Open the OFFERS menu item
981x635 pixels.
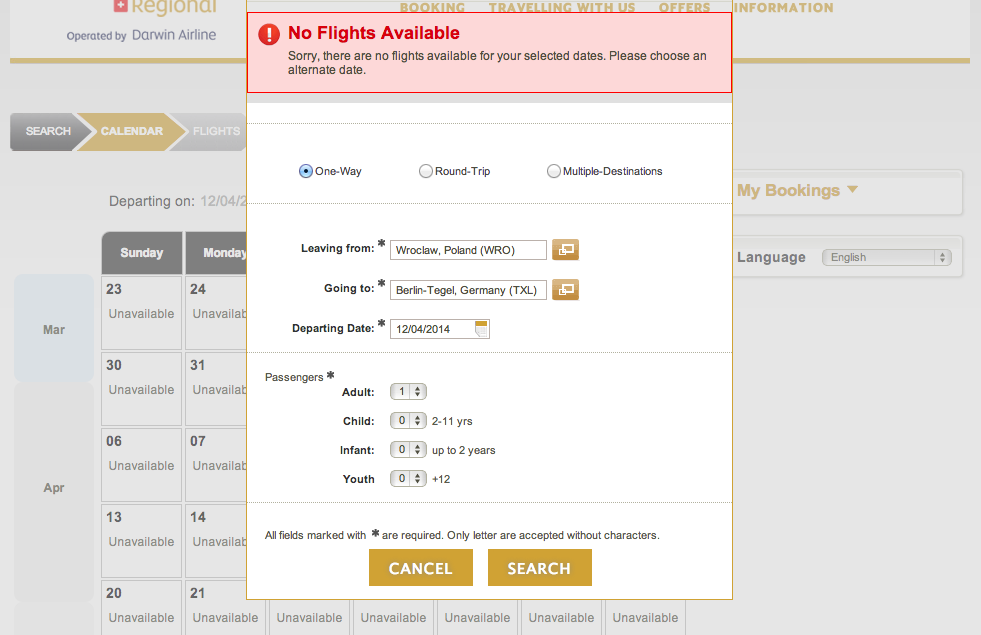pos(684,8)
